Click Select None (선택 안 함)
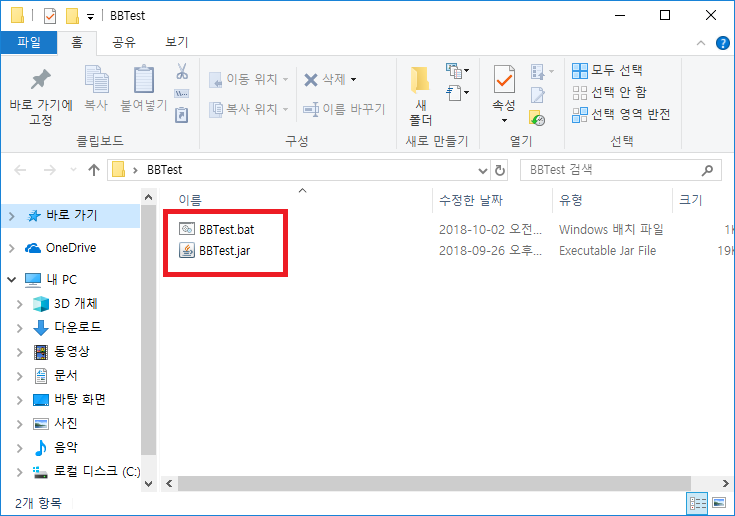 [x=609, y=92]
